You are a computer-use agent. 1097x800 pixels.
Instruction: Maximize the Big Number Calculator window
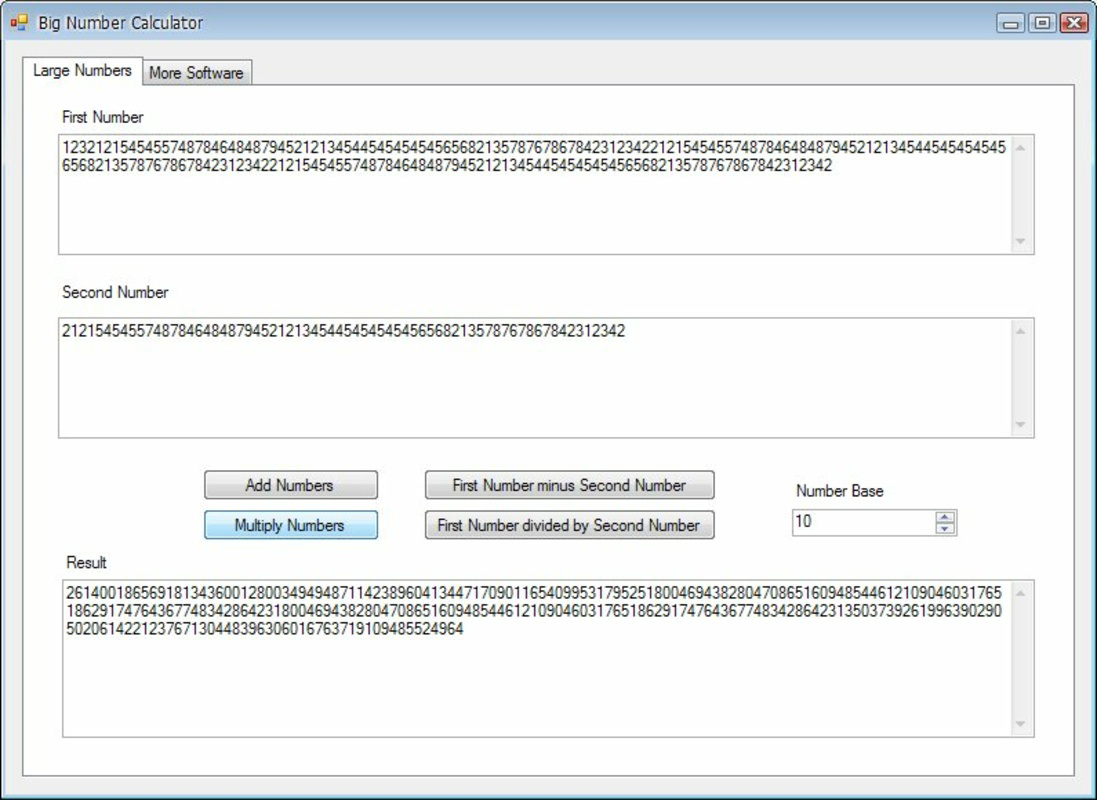tap(1042, 23)
